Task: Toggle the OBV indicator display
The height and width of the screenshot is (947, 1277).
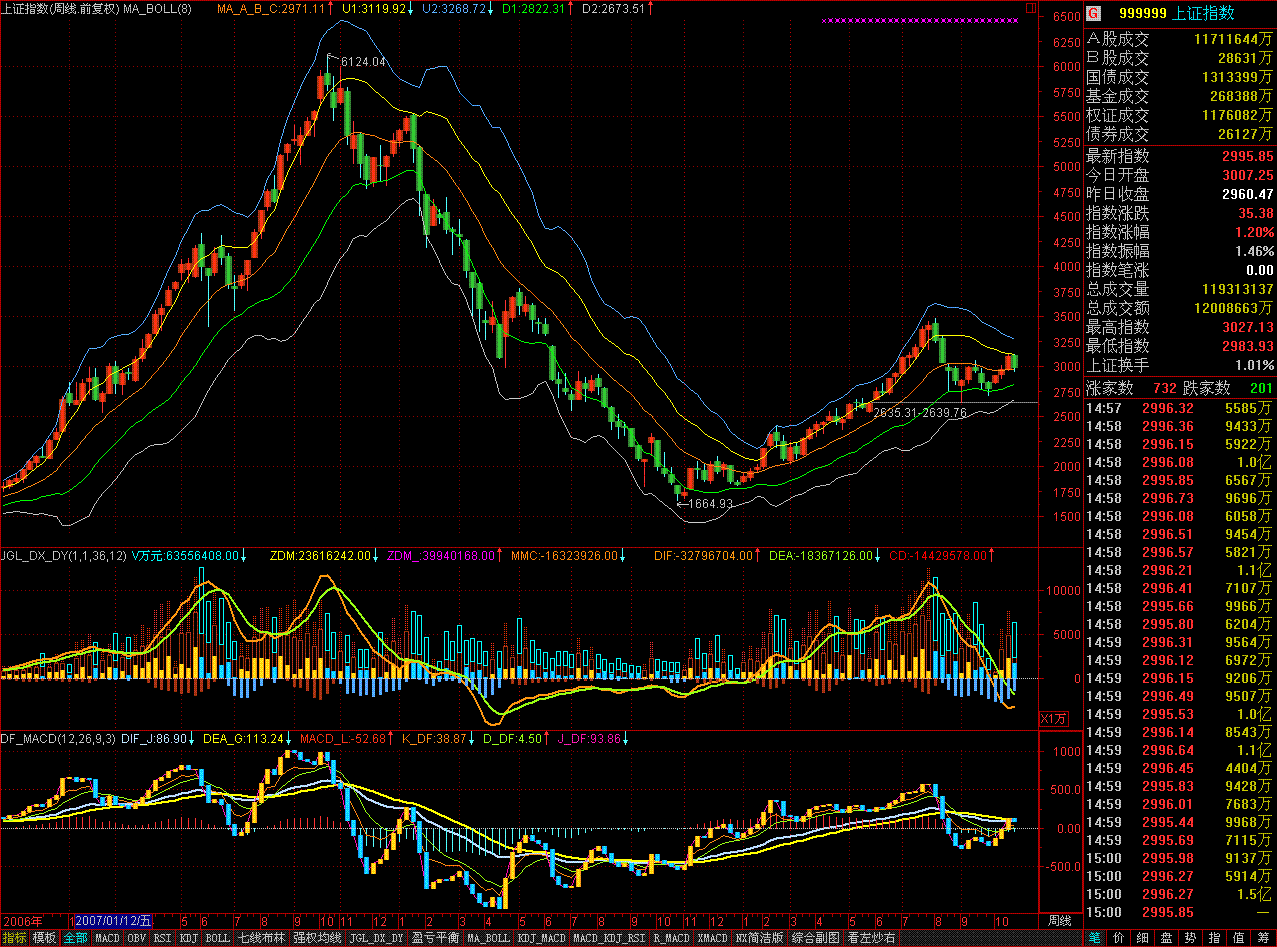Action: coord(135,939)
